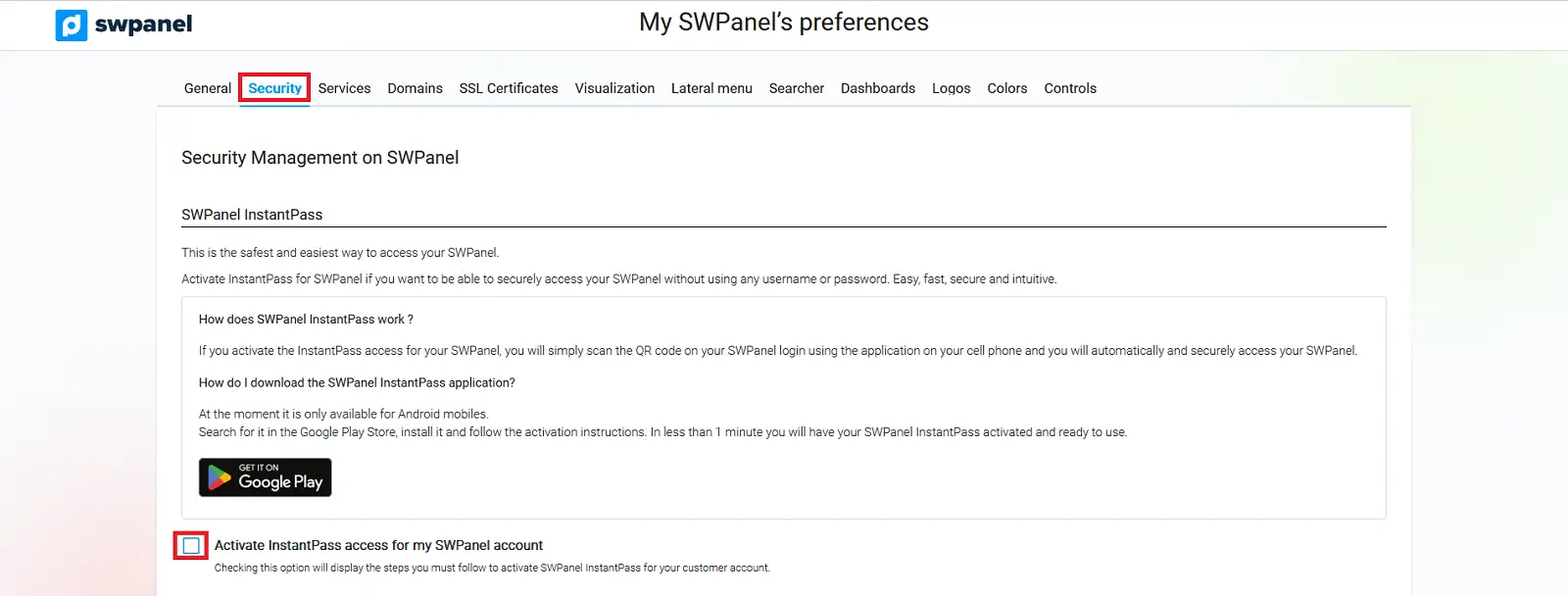Select the Dashboards tab
Screen dimensions: 1568x596
[878, 88]
